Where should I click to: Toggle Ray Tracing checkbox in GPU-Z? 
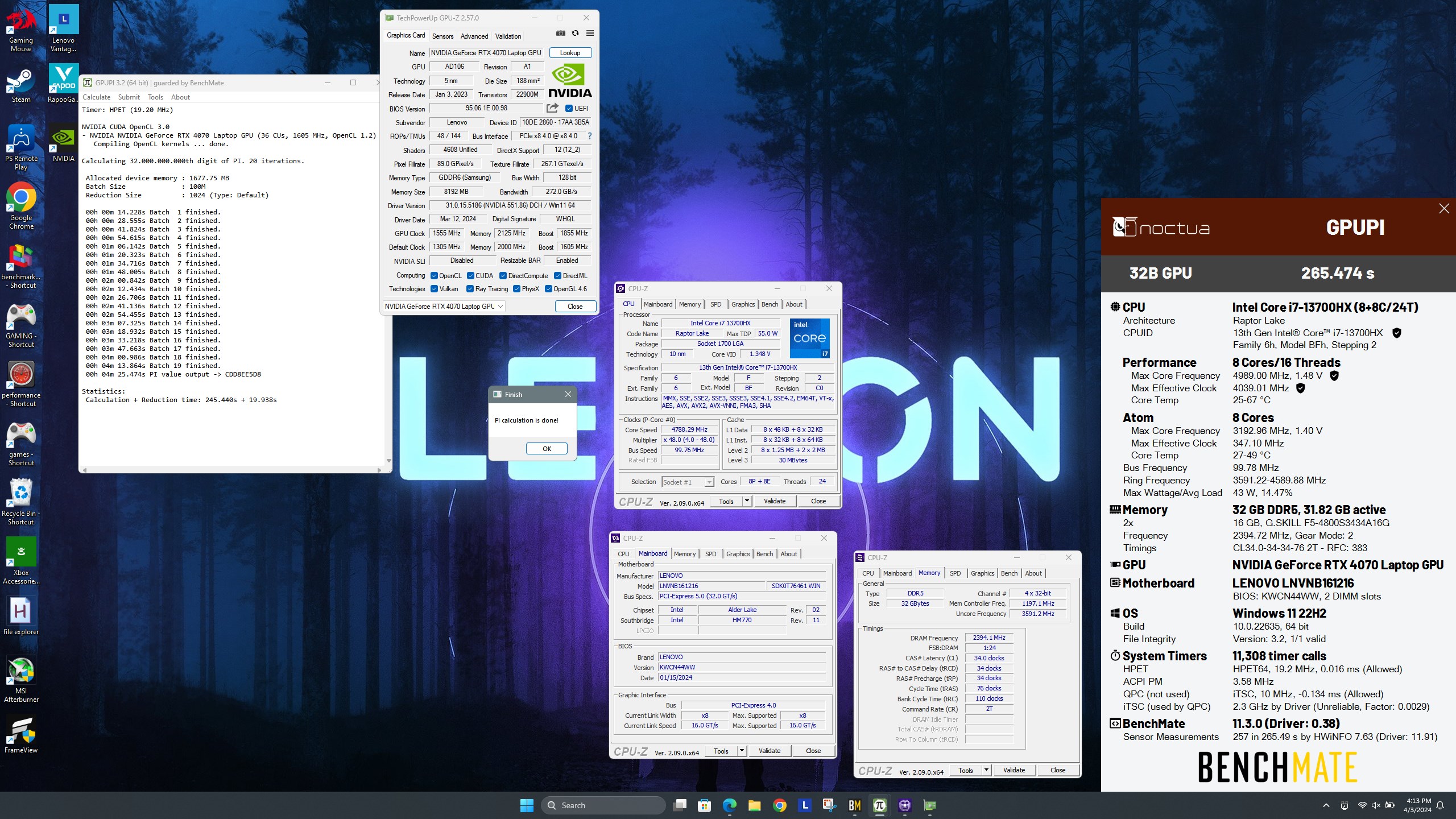coord(470,289)
